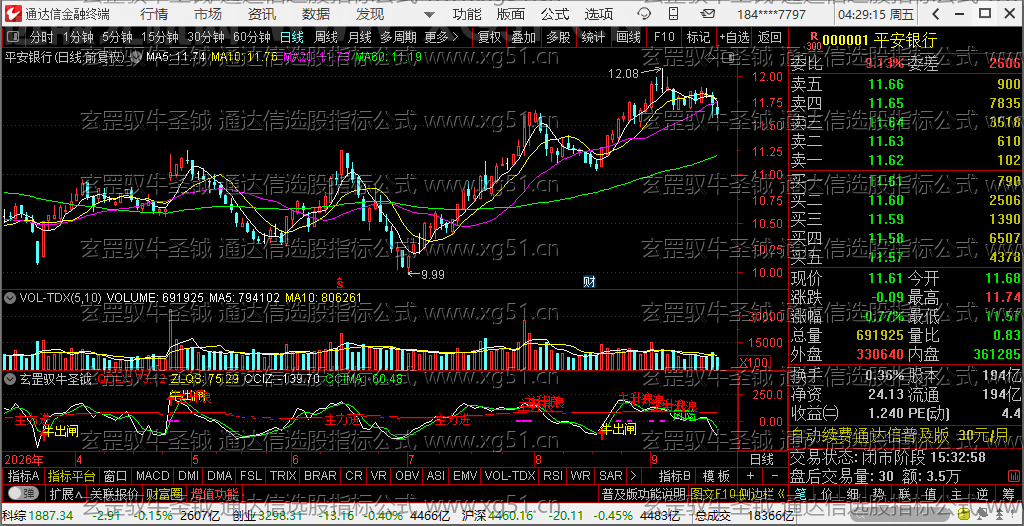Open the 发现 menu
This screenshot has width=1024, height=526.
click(x=370, y=14)
